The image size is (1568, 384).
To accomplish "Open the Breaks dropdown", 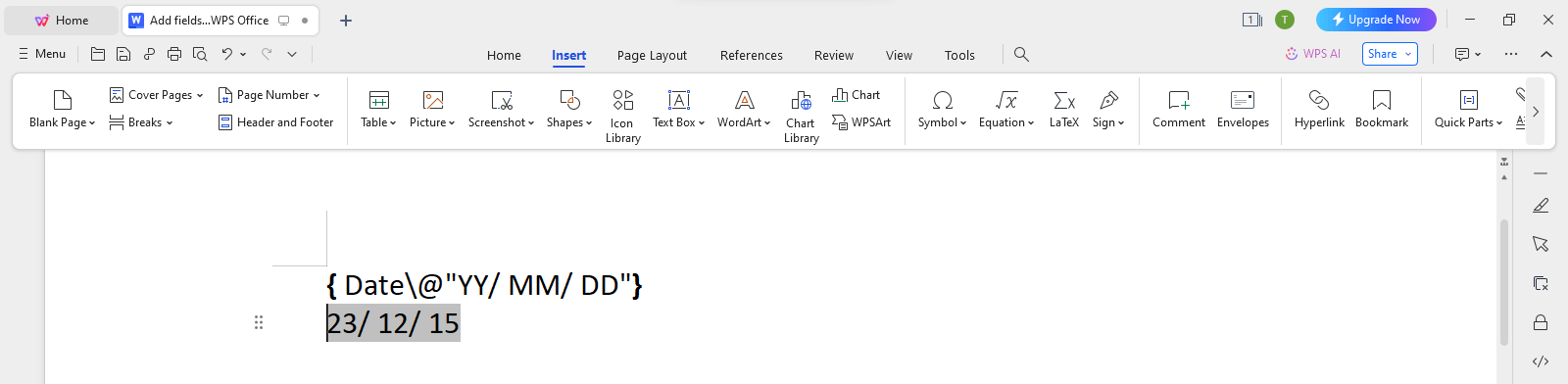I will pos(141,122).
